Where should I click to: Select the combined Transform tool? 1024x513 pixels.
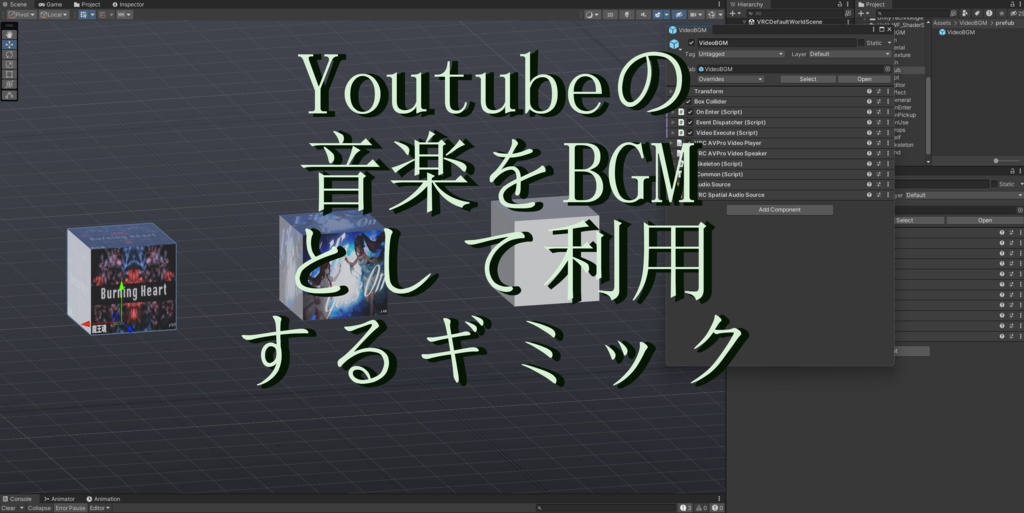pos(9,84)
